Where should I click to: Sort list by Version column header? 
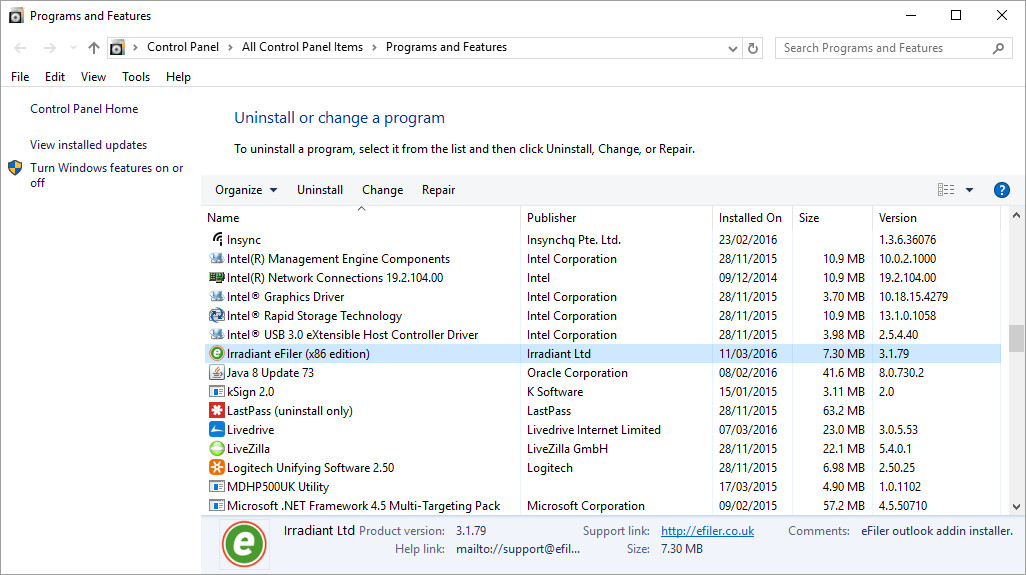(x=937, y=218)
